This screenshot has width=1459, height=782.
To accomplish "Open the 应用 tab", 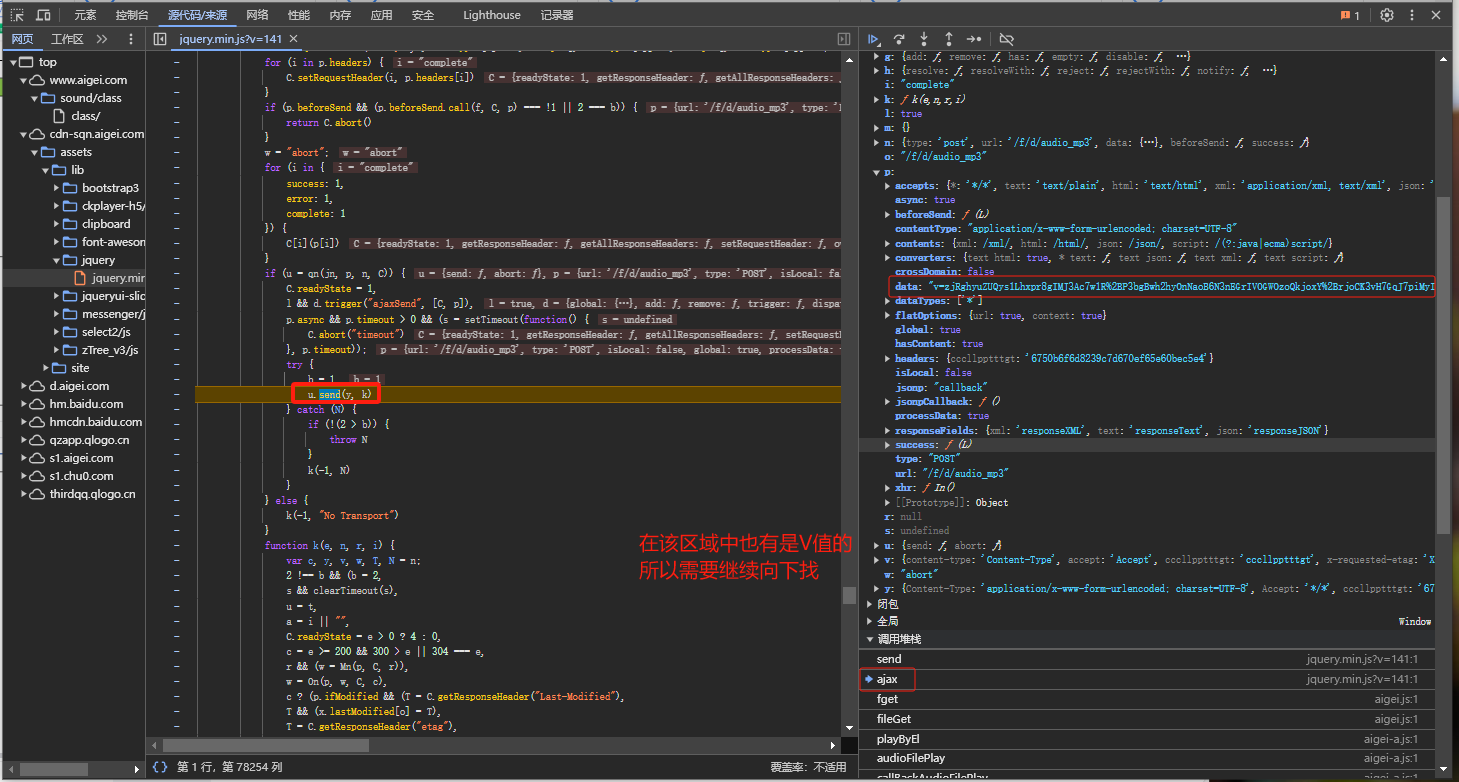I will click(x=381, y=15).
